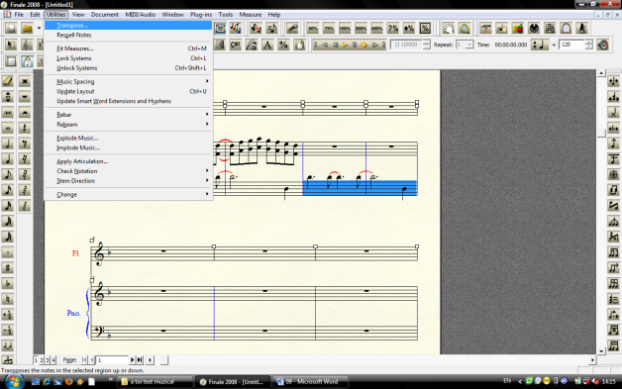Image resolution: width=622 pixels, height=389 pixels.
Task: Select the flat accidental tool
Action: point(8,284)
